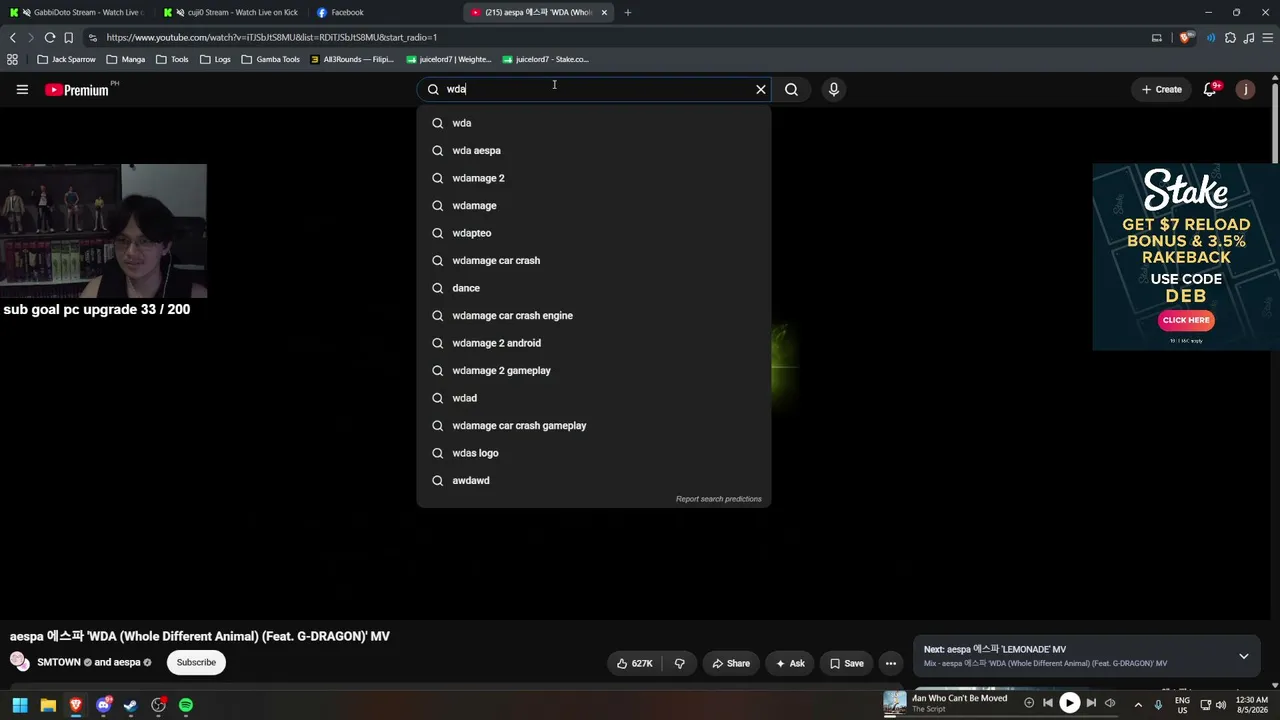Open Jack Sparrow bookmark folder
Image resolution: width=1280 pixels, height=720 pixels.
point(66,59)
